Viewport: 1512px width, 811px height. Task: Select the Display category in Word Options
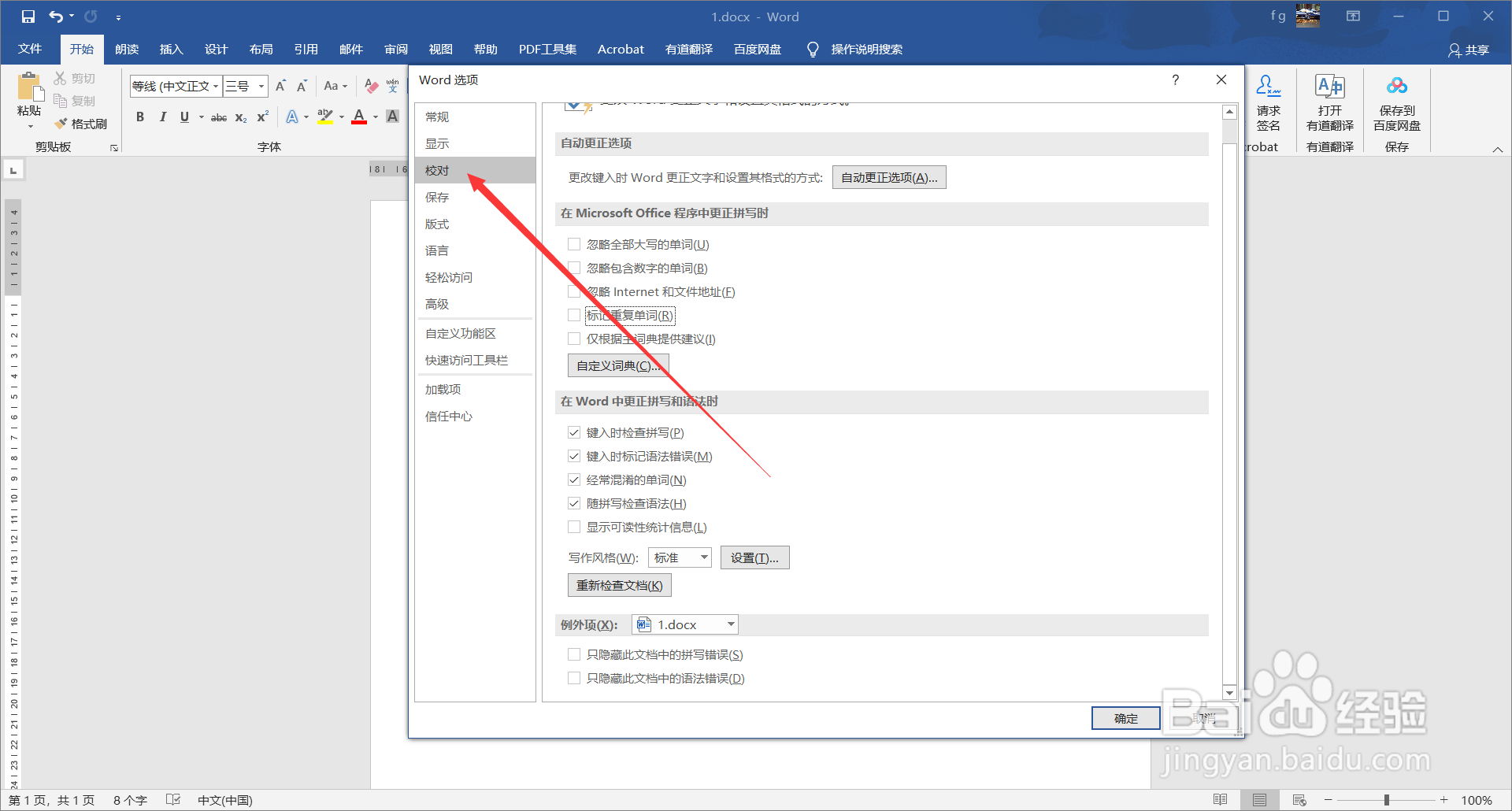coord(475,143)
